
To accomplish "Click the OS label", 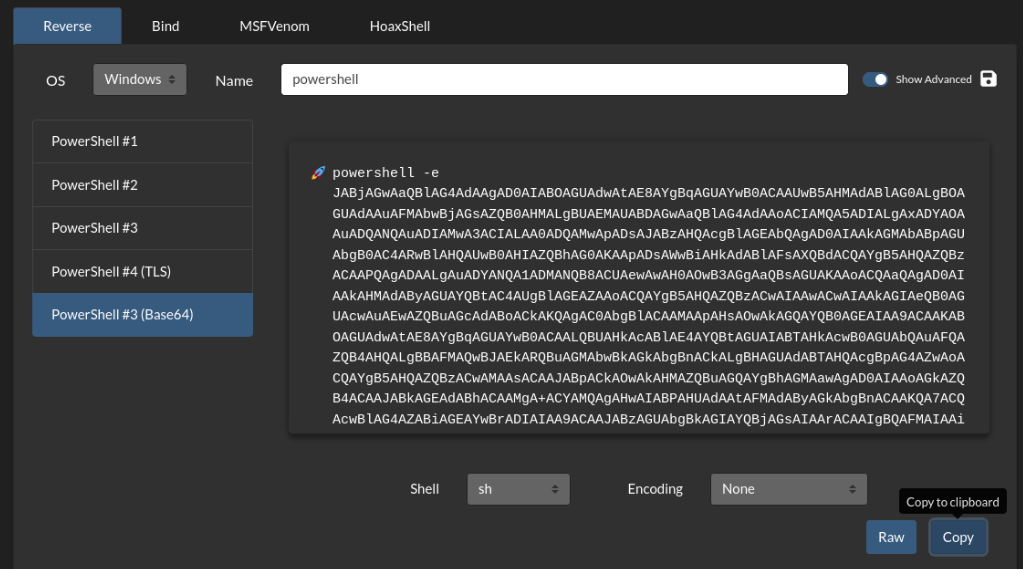I will tap(55, 81).
